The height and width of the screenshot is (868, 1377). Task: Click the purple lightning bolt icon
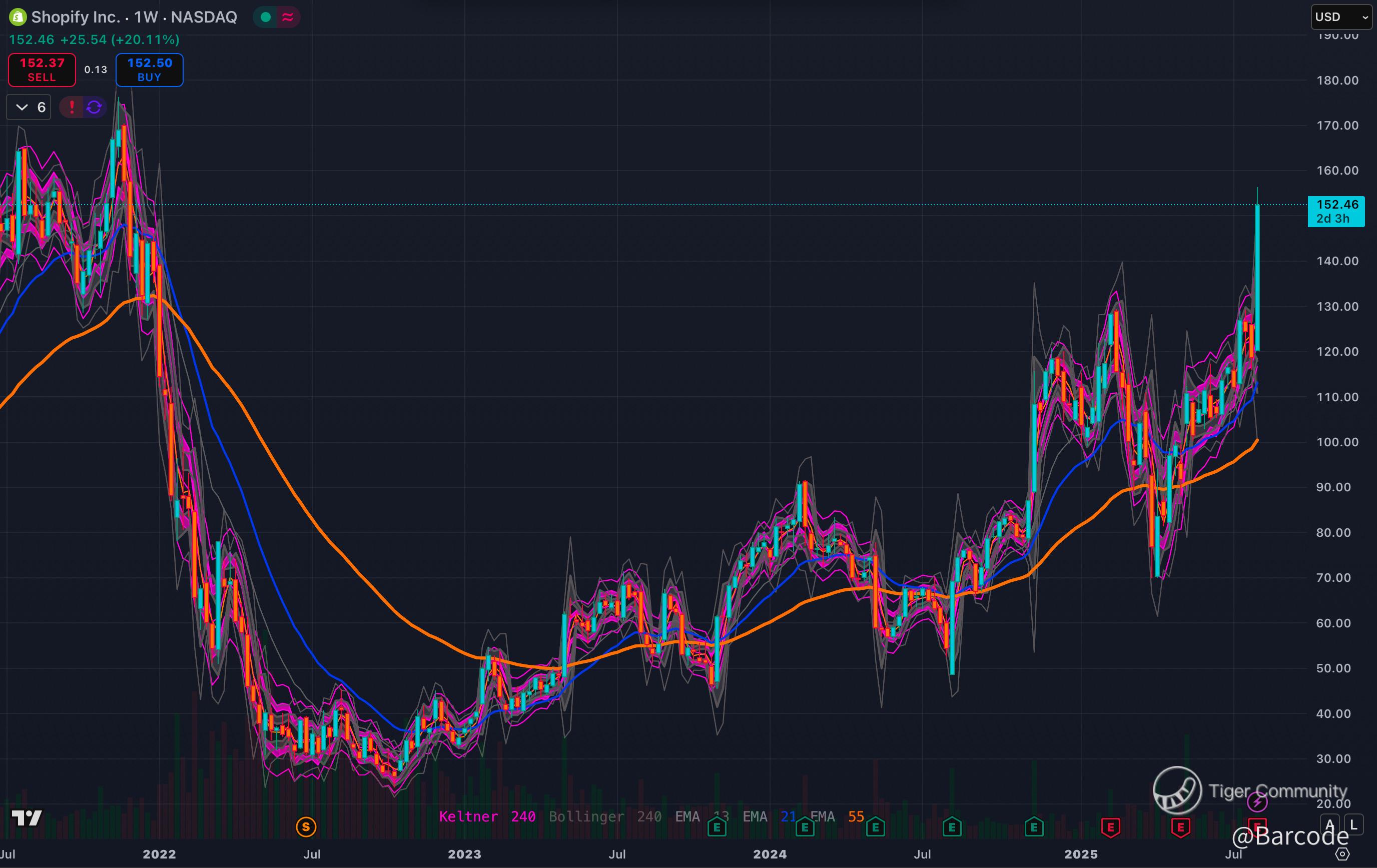point(1257,801)
